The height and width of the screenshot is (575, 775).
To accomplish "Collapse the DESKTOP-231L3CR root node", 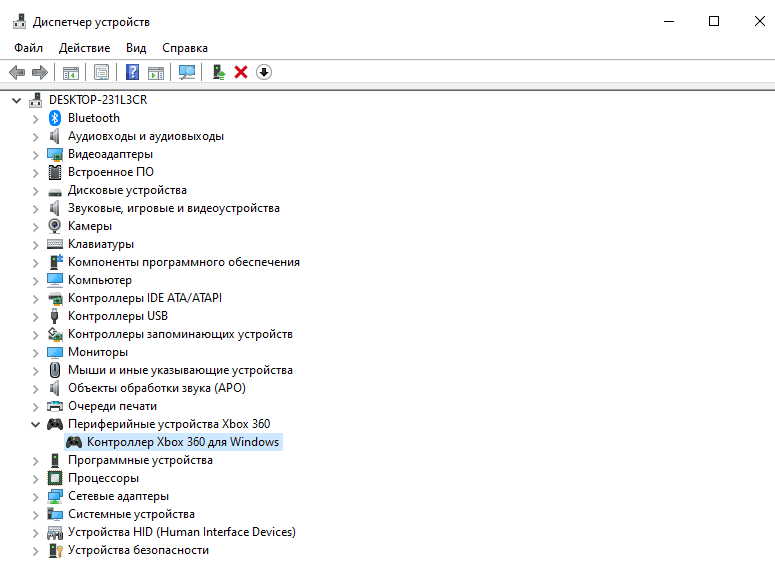I will 16,100.
